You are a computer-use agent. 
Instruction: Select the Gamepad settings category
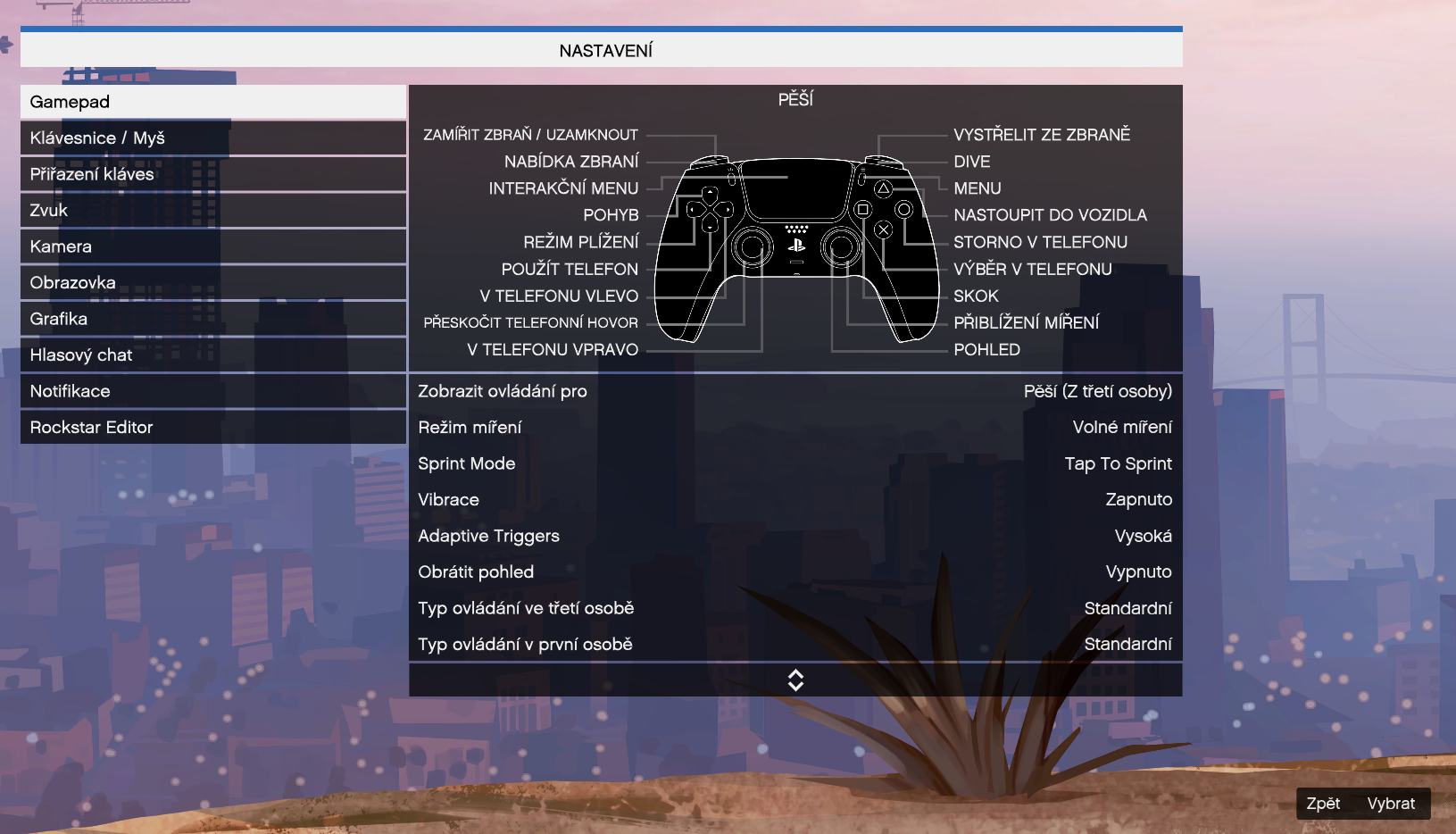213,102
